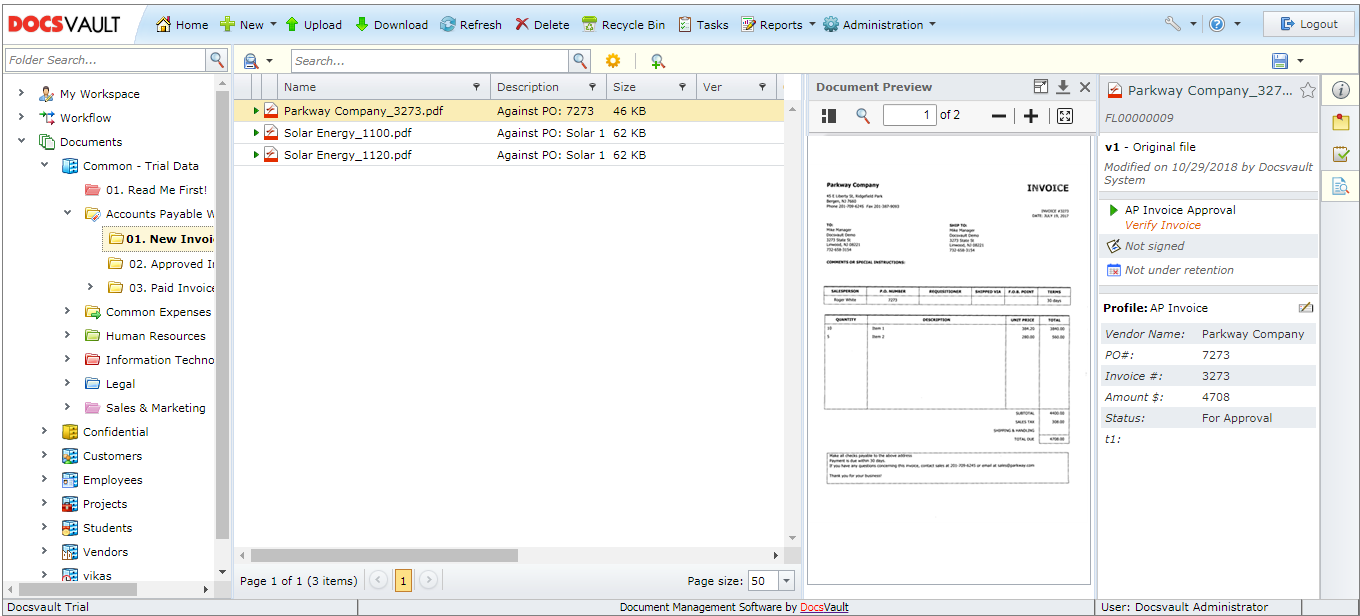The width and height of the screenshot is (1360, 616).
Task: Open the advanced search gear icon
Action: (x=613, y=60)
